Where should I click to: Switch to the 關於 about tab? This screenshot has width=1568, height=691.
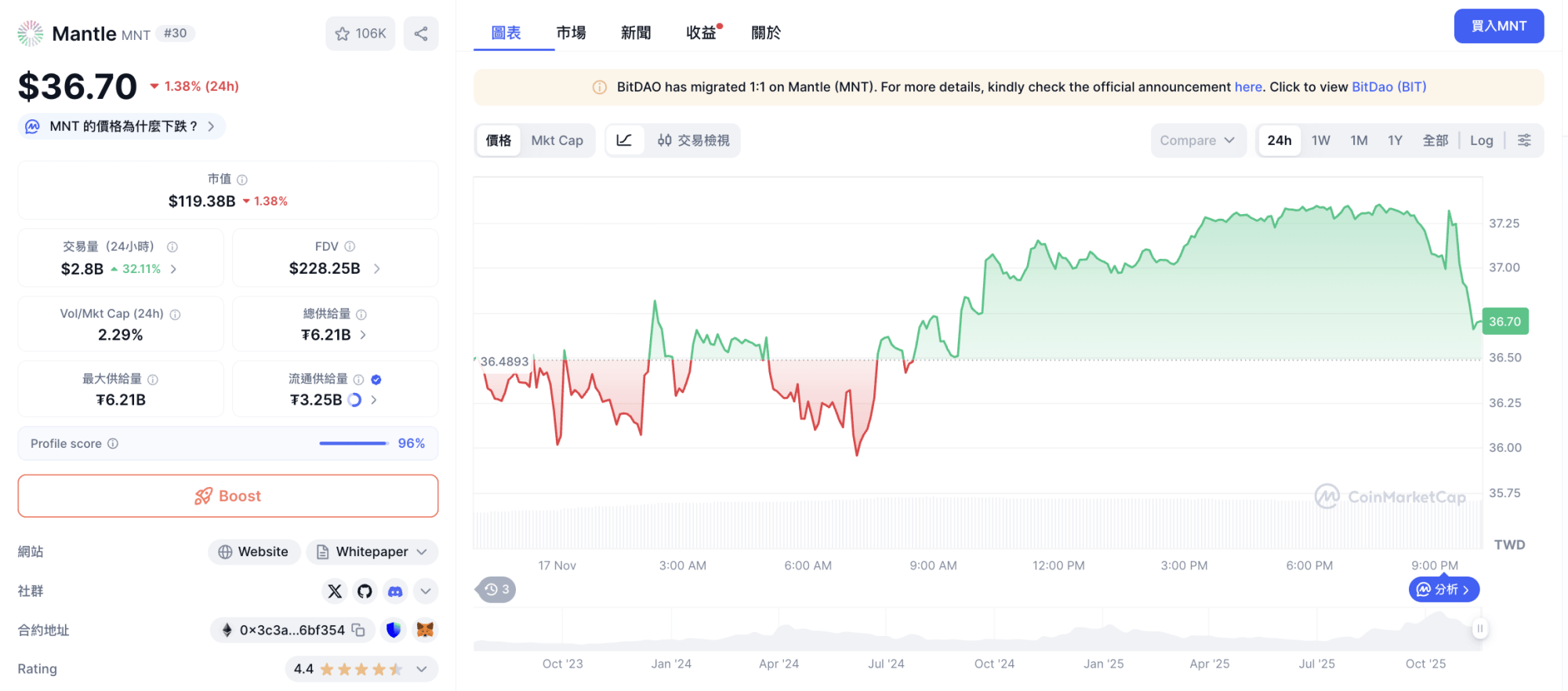tap(766, 33)
